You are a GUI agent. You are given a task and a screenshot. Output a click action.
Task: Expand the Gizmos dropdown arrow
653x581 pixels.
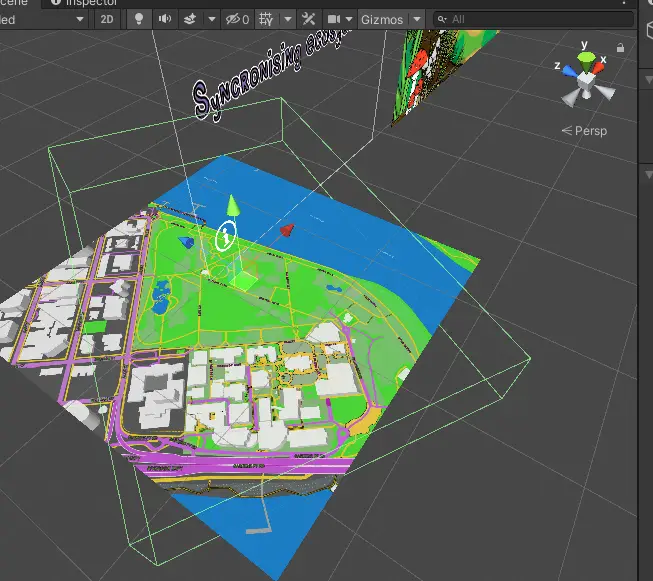click(416, 19)
